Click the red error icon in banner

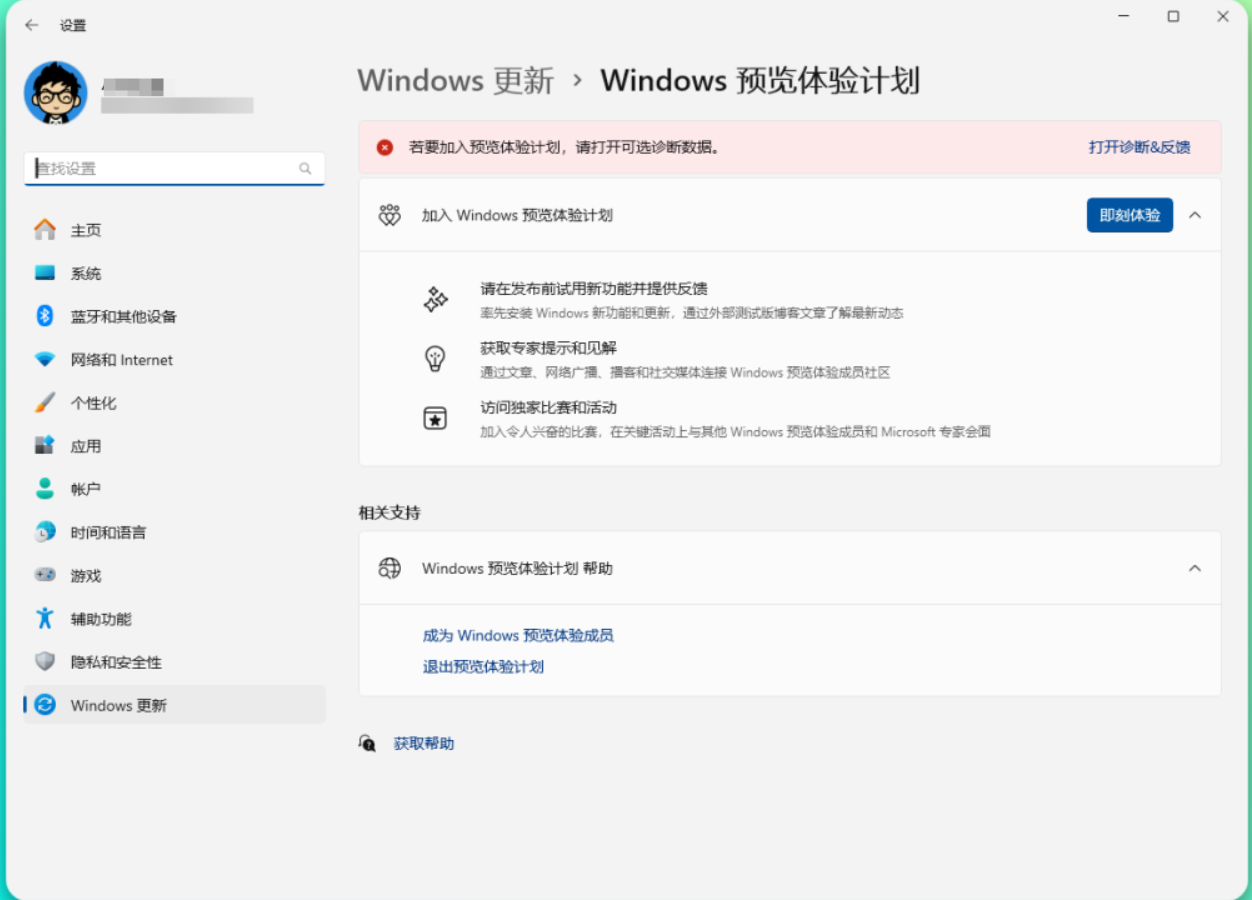tap(385, 147)
